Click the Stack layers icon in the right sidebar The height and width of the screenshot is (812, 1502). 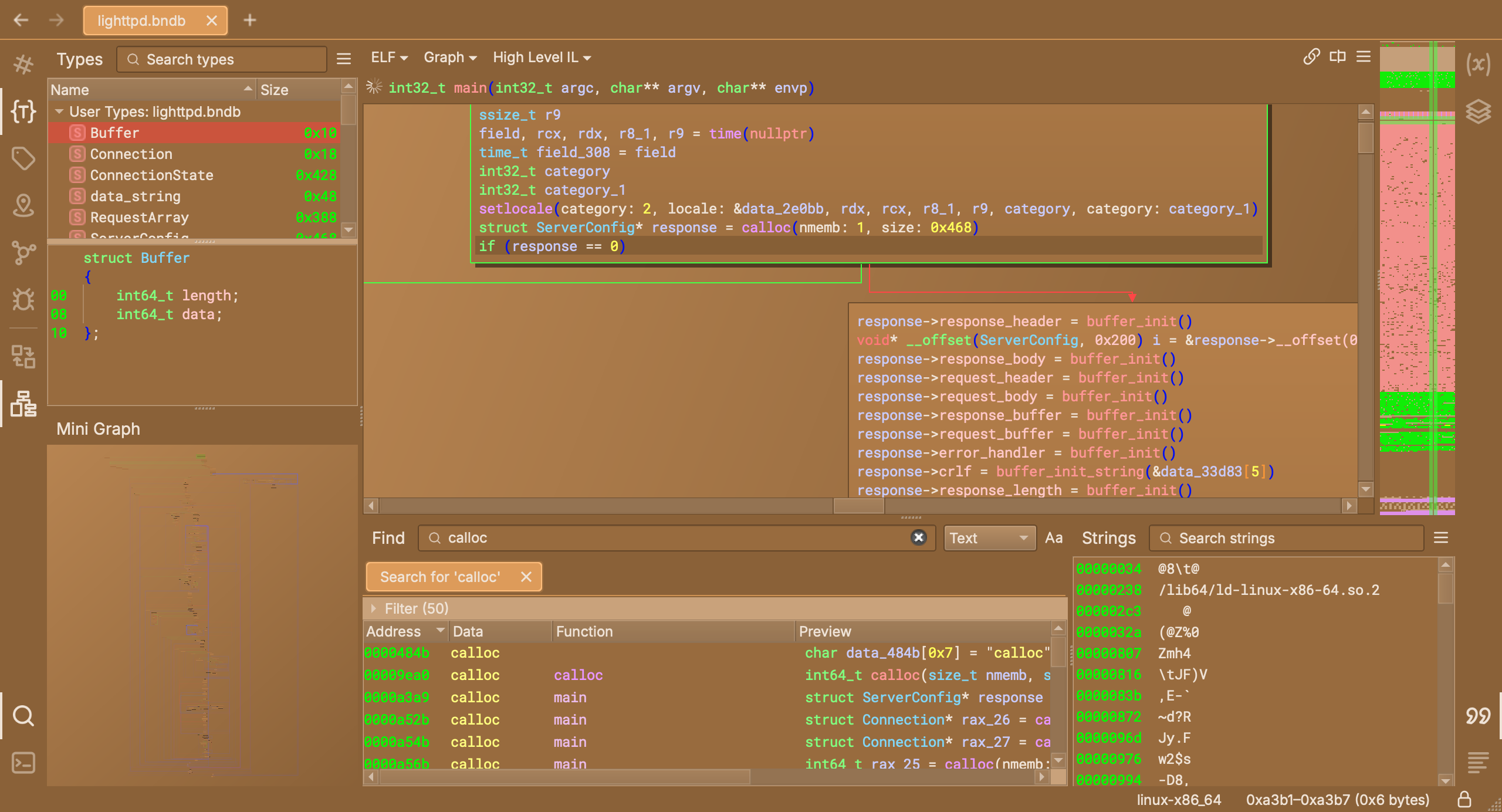coord(1478,111)
